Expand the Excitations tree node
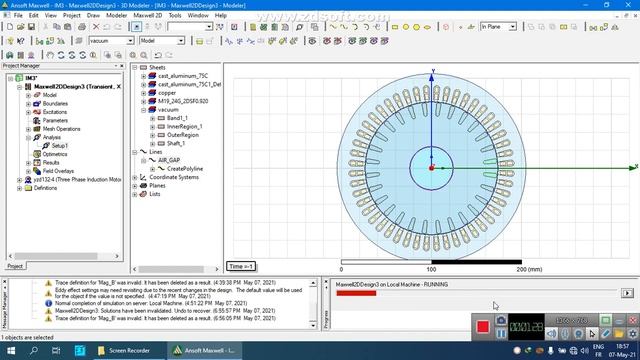The image size is (640, 360). (28, 112)
